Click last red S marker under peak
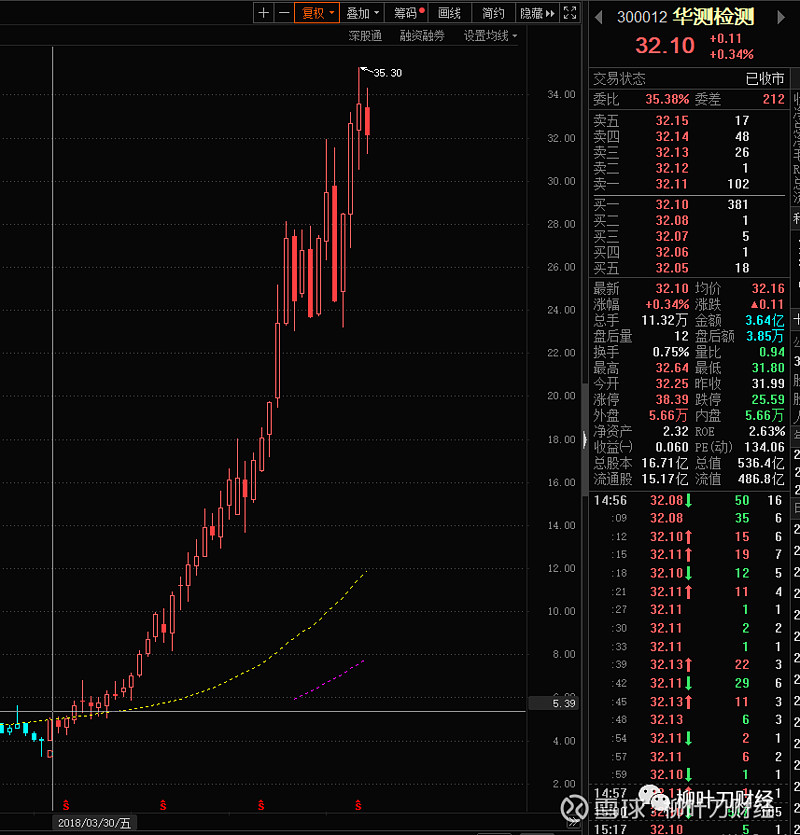 358,805
